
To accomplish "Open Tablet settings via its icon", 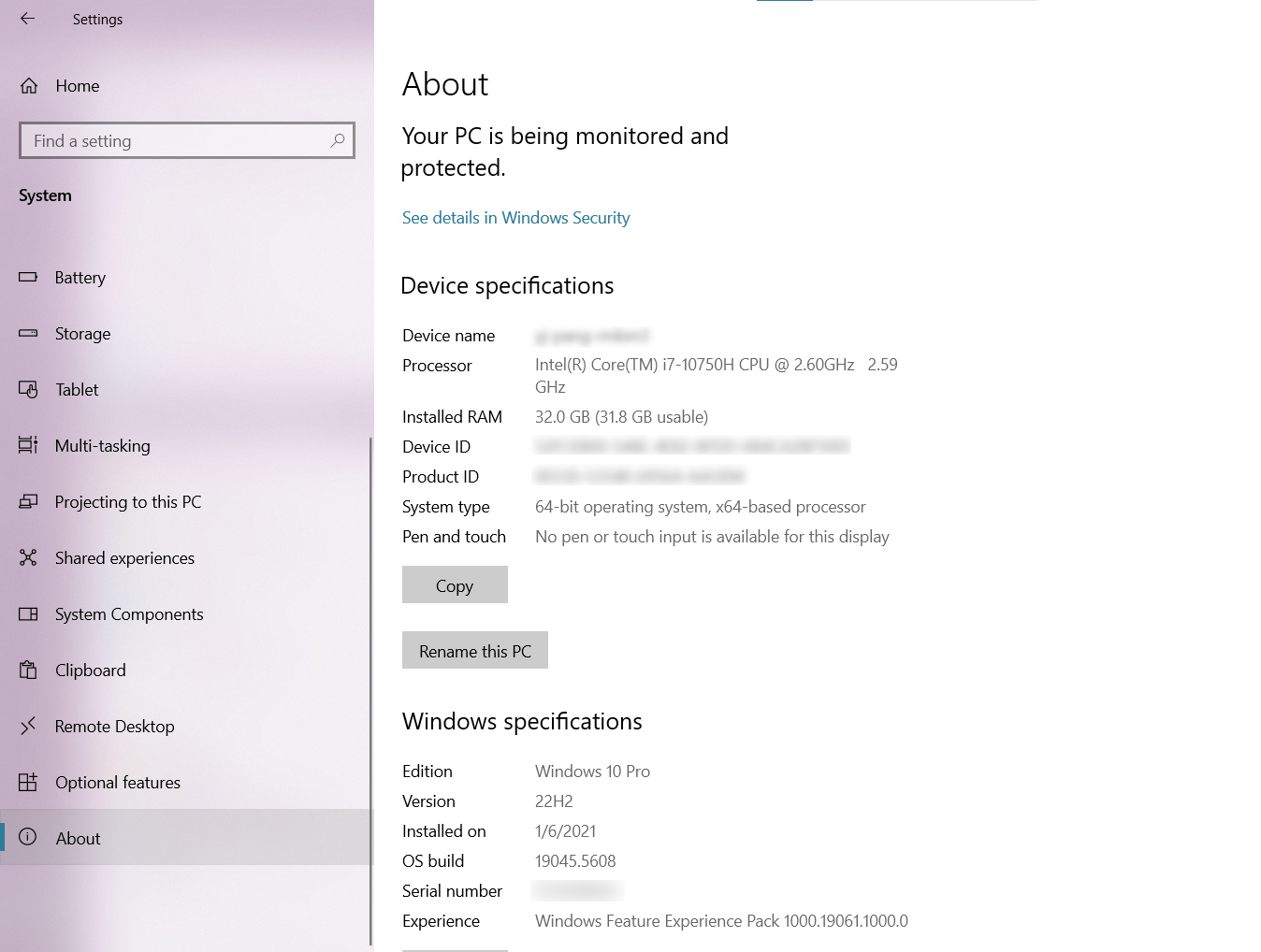I will [x=29, y=389].
